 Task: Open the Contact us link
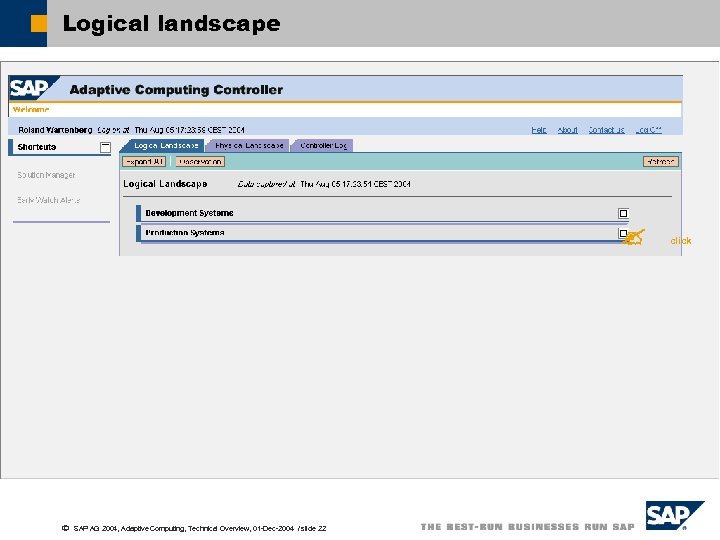coord(606,130)
